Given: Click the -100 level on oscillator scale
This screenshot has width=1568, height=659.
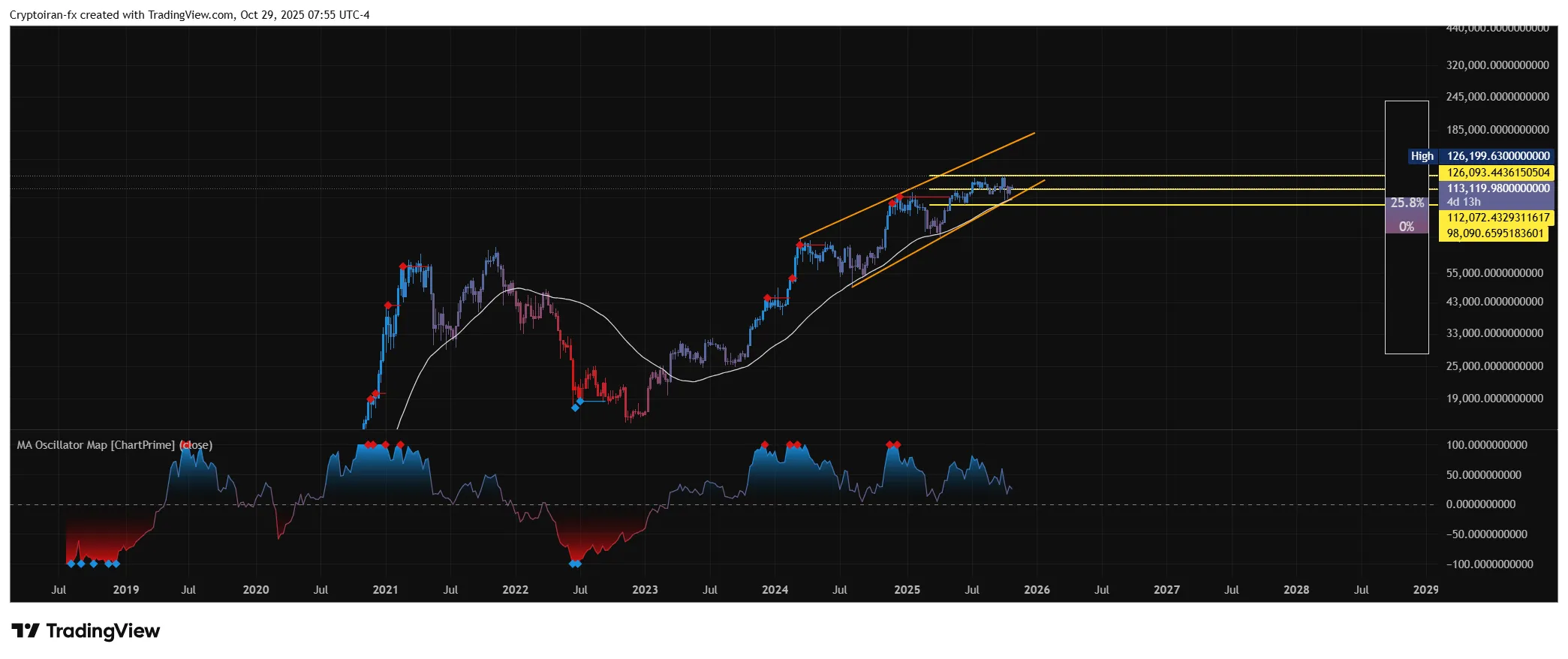Looking at the screenshot, I should pyautogui.click(x=1489, y=564).
